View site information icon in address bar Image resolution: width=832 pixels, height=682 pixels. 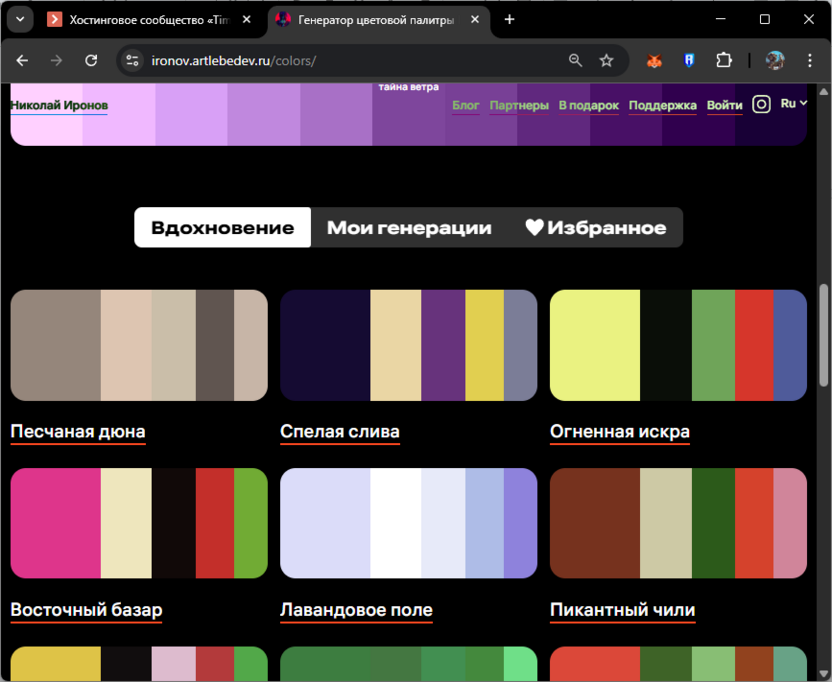(131, 61)
